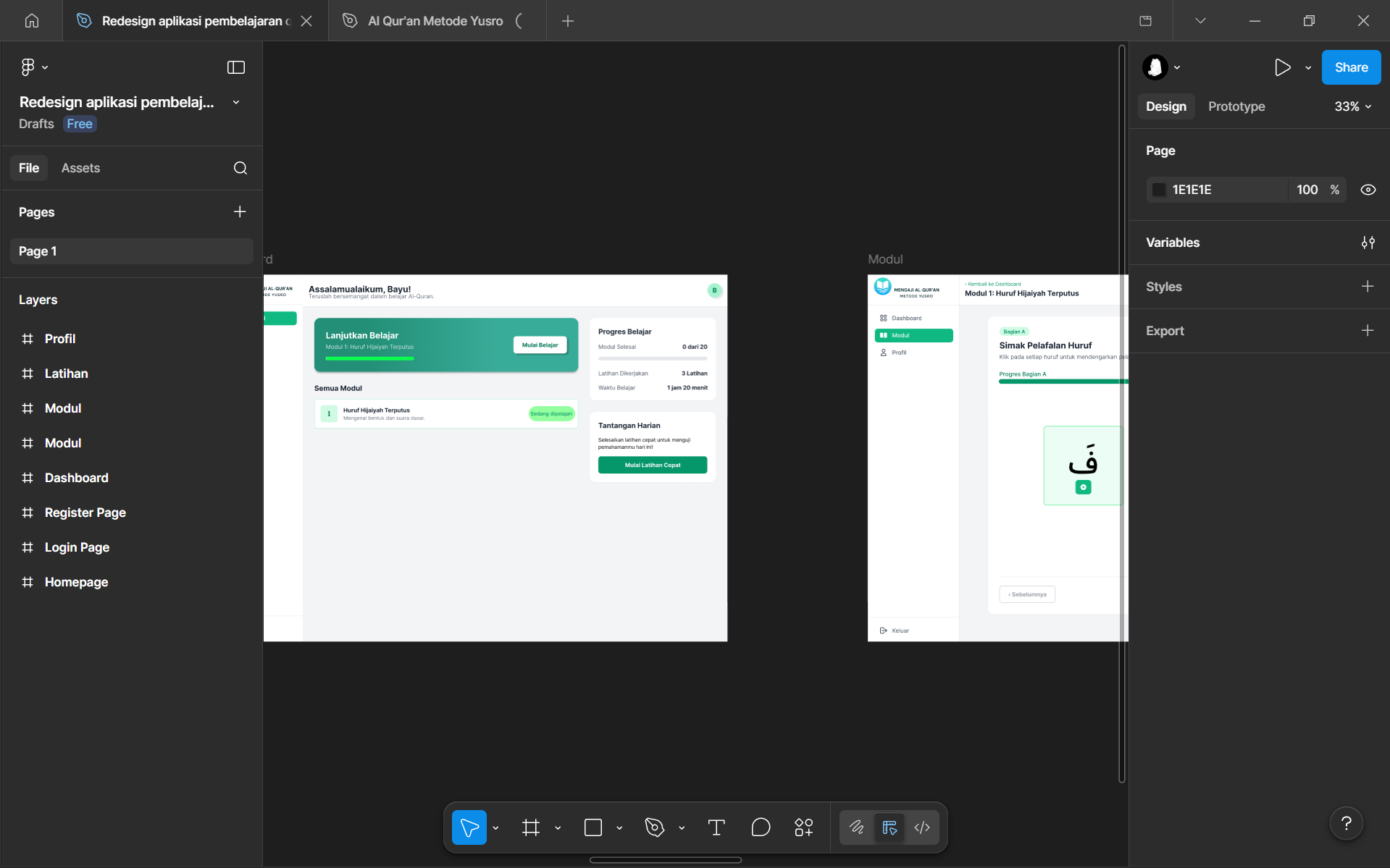The image size is (1390, 868).
Task: Switch to the Prototype tab
Action: 1236,106
